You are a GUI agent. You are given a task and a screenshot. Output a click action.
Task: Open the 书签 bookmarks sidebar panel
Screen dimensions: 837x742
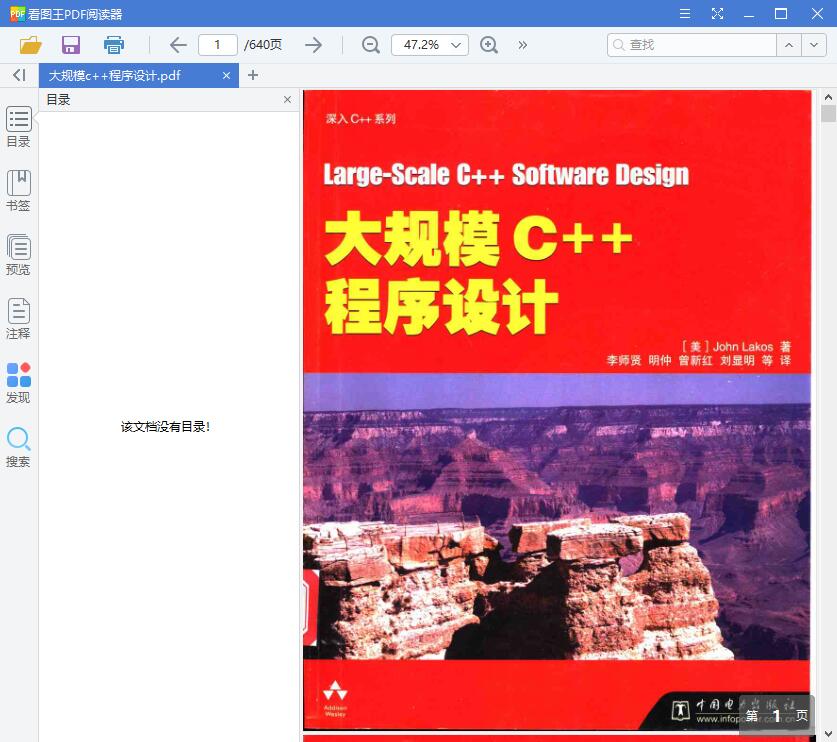click(19, 191)
